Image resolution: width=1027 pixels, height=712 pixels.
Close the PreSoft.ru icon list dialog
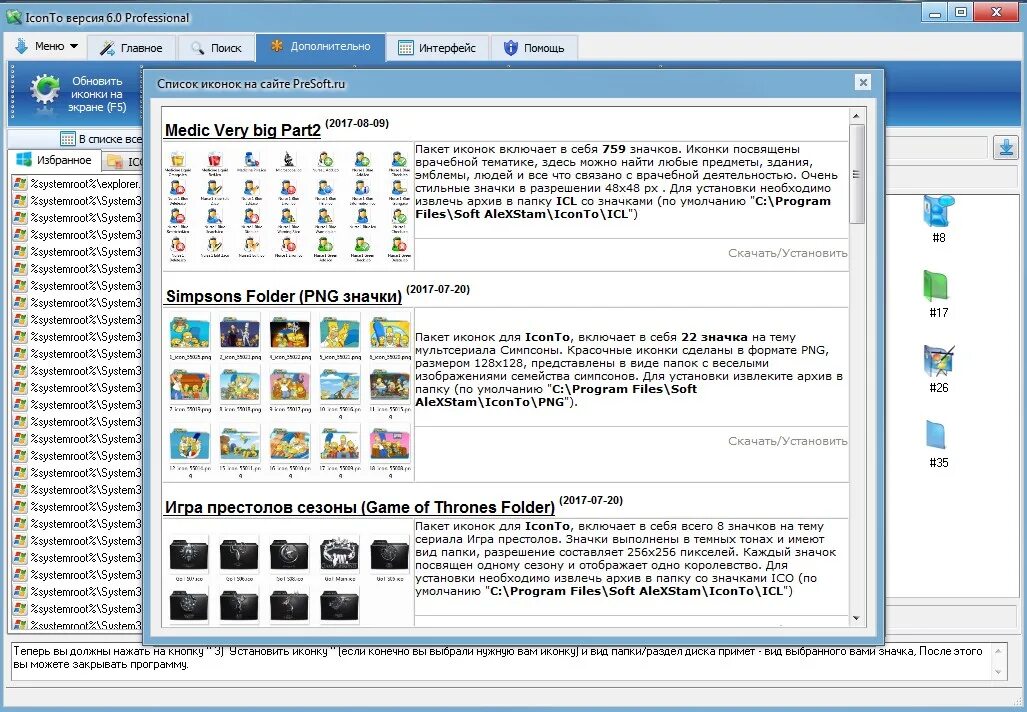click(x=863, y=83)
